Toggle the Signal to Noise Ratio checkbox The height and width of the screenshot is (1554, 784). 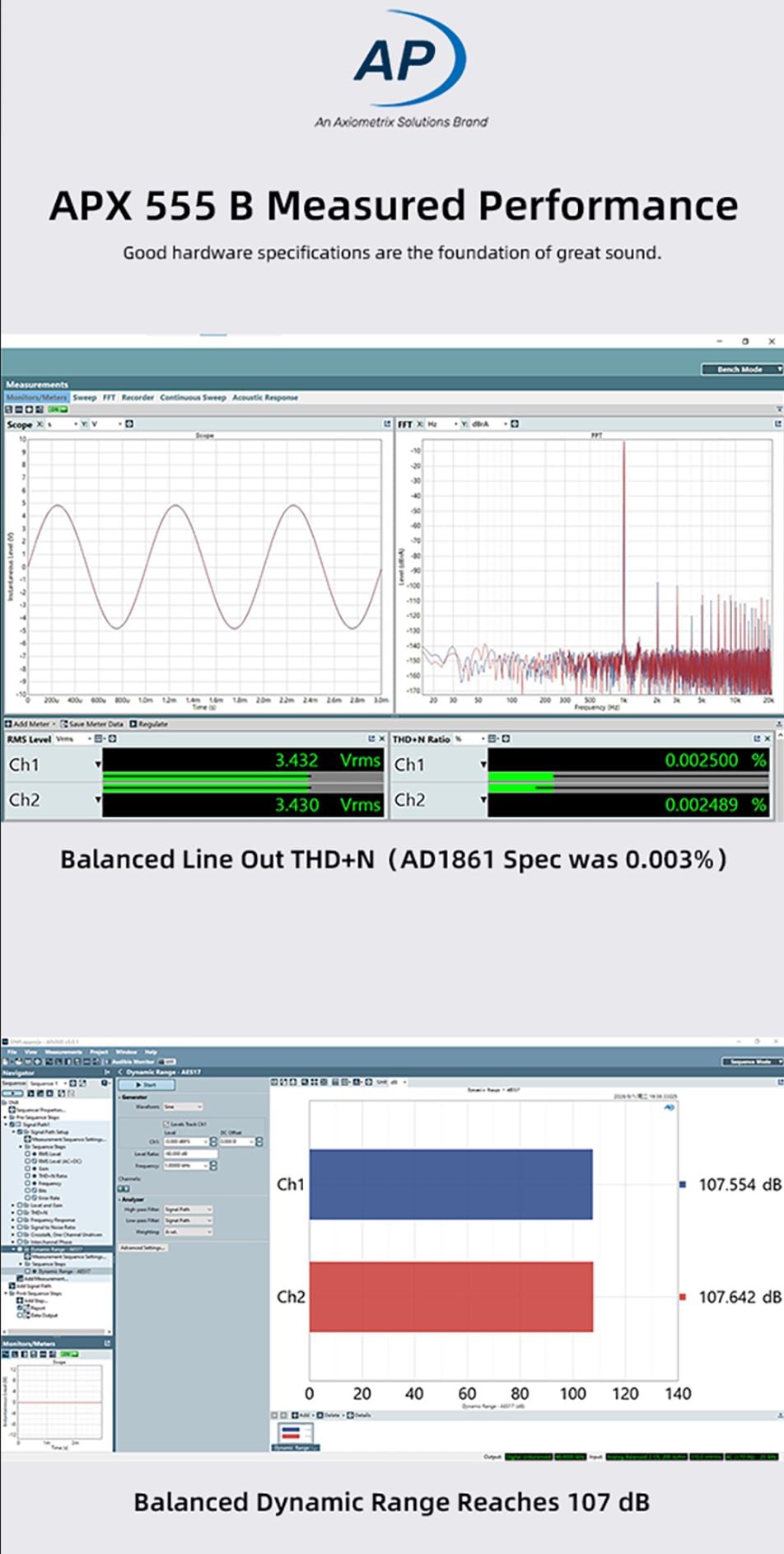pos(20,1227)
